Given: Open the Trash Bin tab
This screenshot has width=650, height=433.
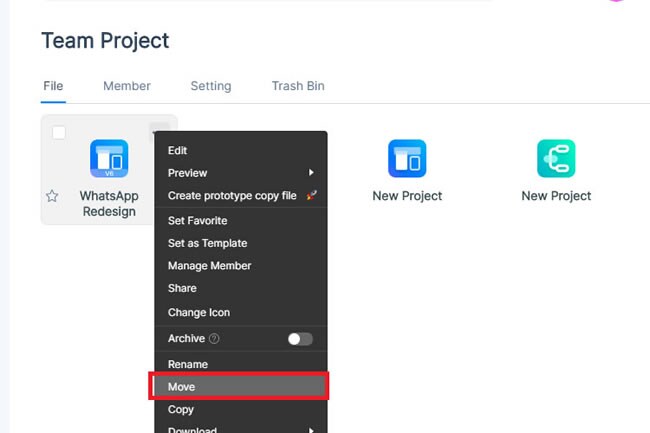Looking at the screenshot, I should tap(298, 86).
